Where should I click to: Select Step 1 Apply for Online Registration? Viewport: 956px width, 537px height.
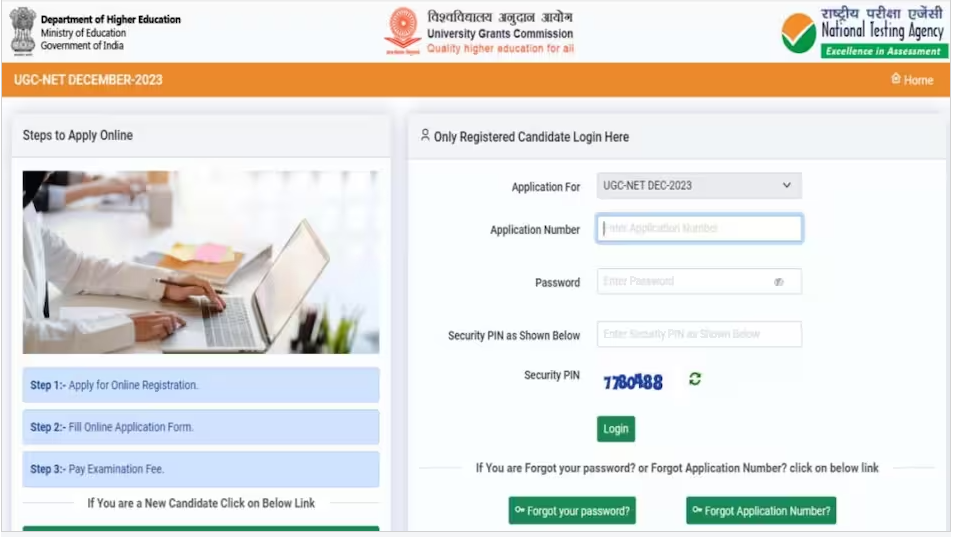coord(201,385)
